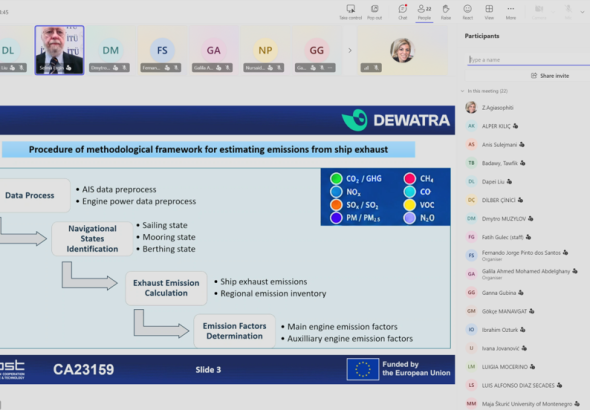Click Ivana Jovanović participant row
Screen dimensions: 590x410
click(527, 348)
